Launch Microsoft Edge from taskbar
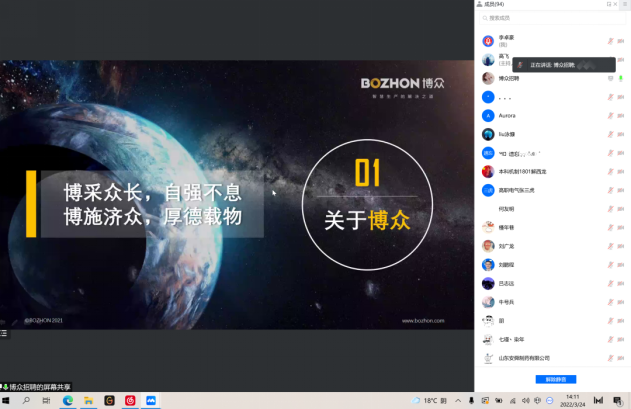 [68, 401]
